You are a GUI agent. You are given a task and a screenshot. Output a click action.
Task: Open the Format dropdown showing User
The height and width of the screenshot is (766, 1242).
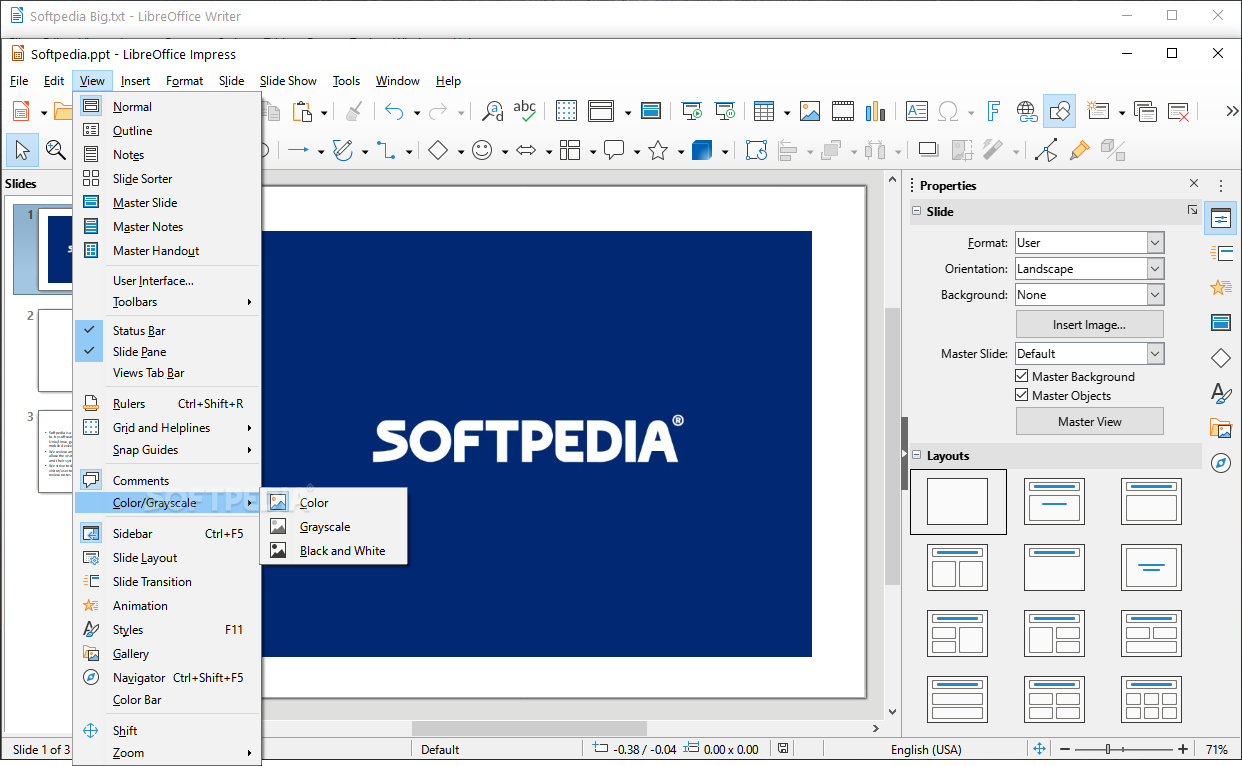1089,243
